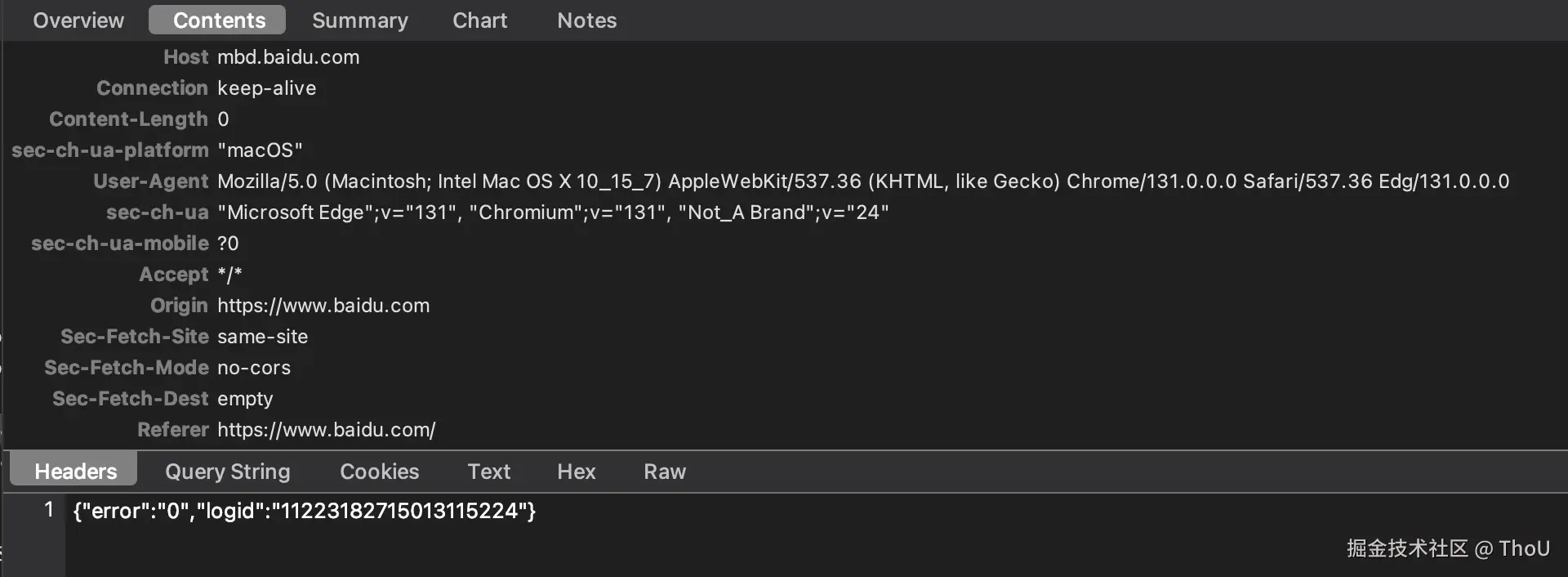1568x577 pixels.
Task: Show the Chart tab
Action: coord(479,20)
